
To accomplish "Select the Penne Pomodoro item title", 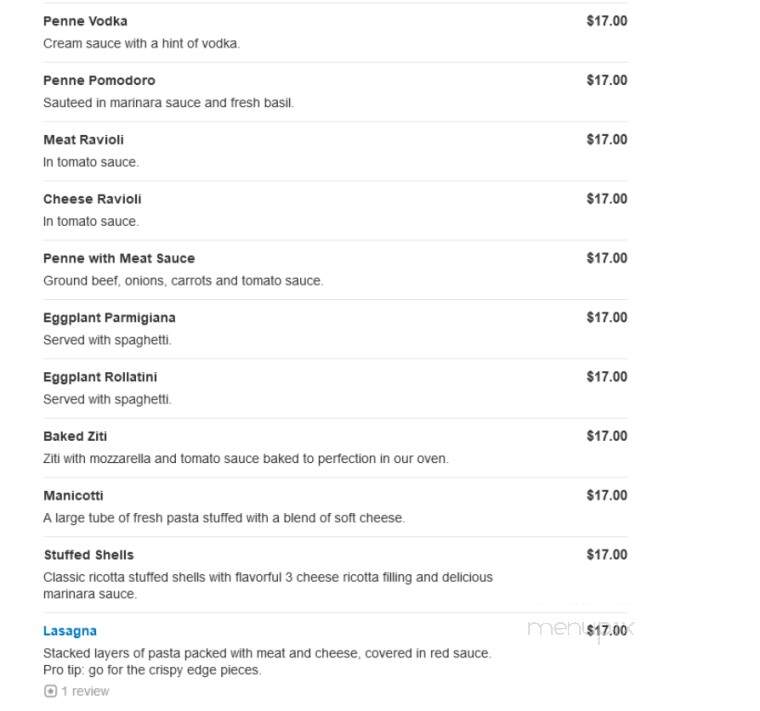I will (x=99, y=80).
